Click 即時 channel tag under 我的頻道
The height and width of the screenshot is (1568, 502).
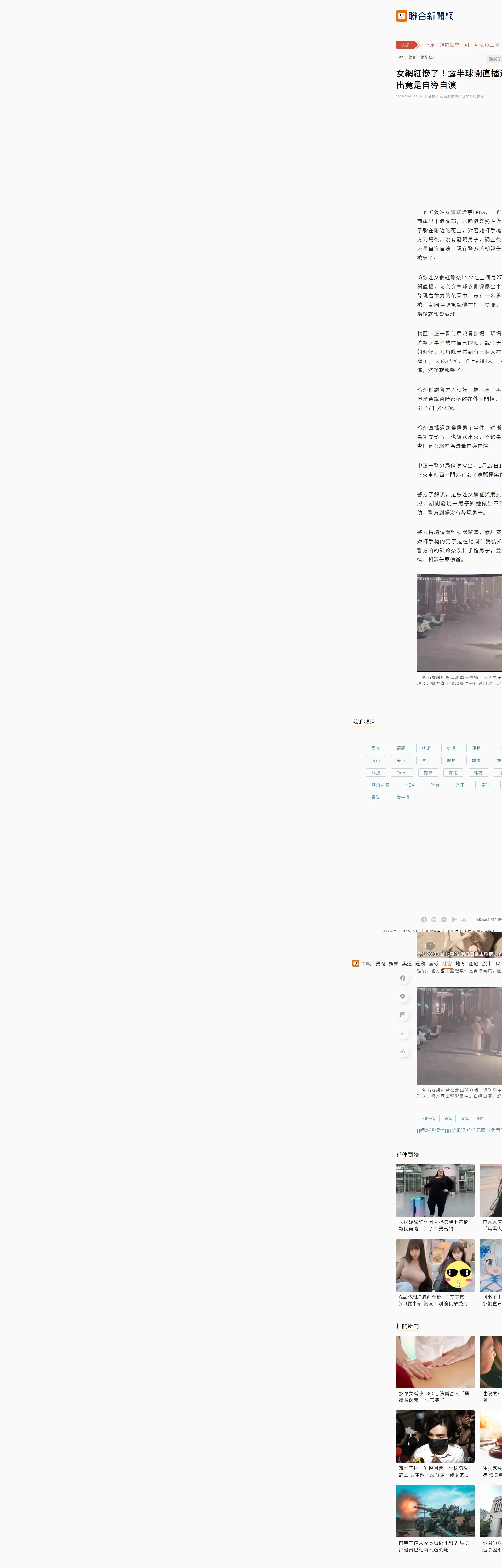click(376, 748)
